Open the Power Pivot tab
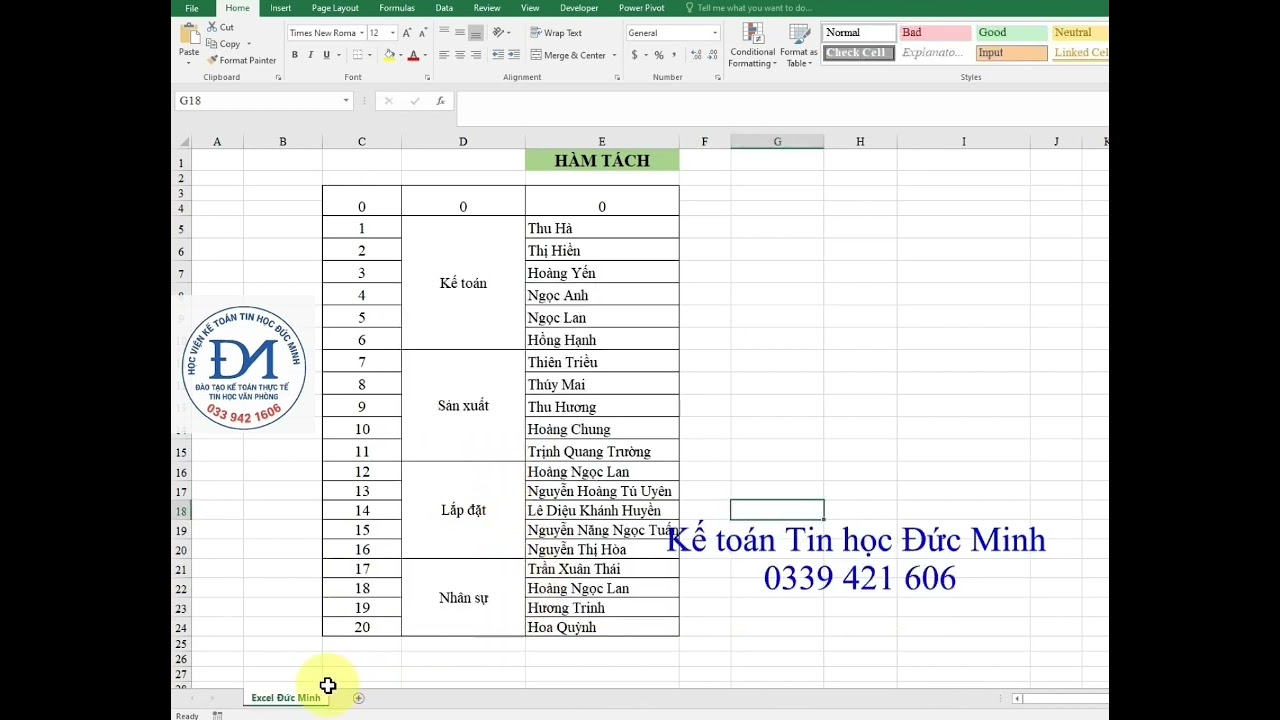This screenshot has height=720, width=1280. pyautogui.click(x=641, y=8)
